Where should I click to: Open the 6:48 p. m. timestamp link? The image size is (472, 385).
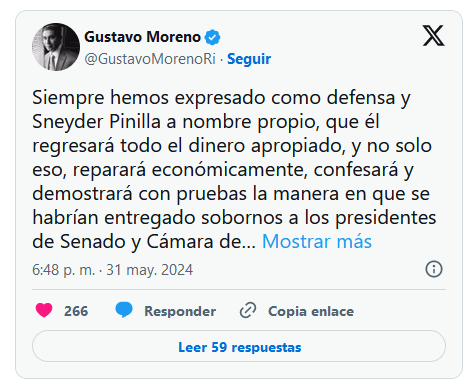[x=63, y=270]
